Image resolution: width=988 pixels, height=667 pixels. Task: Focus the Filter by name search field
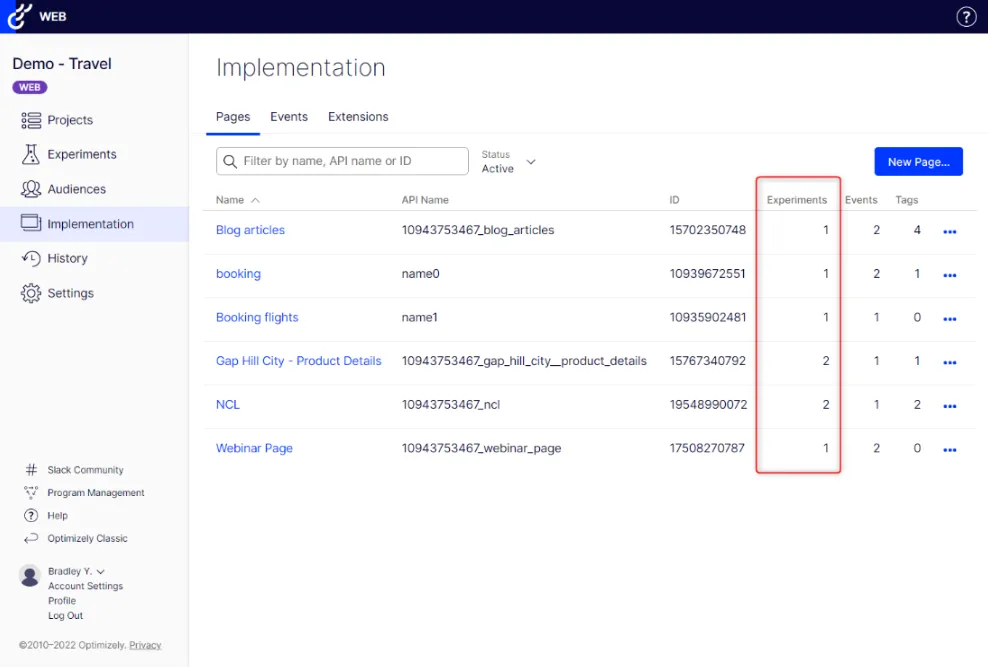tap(342, 161)
